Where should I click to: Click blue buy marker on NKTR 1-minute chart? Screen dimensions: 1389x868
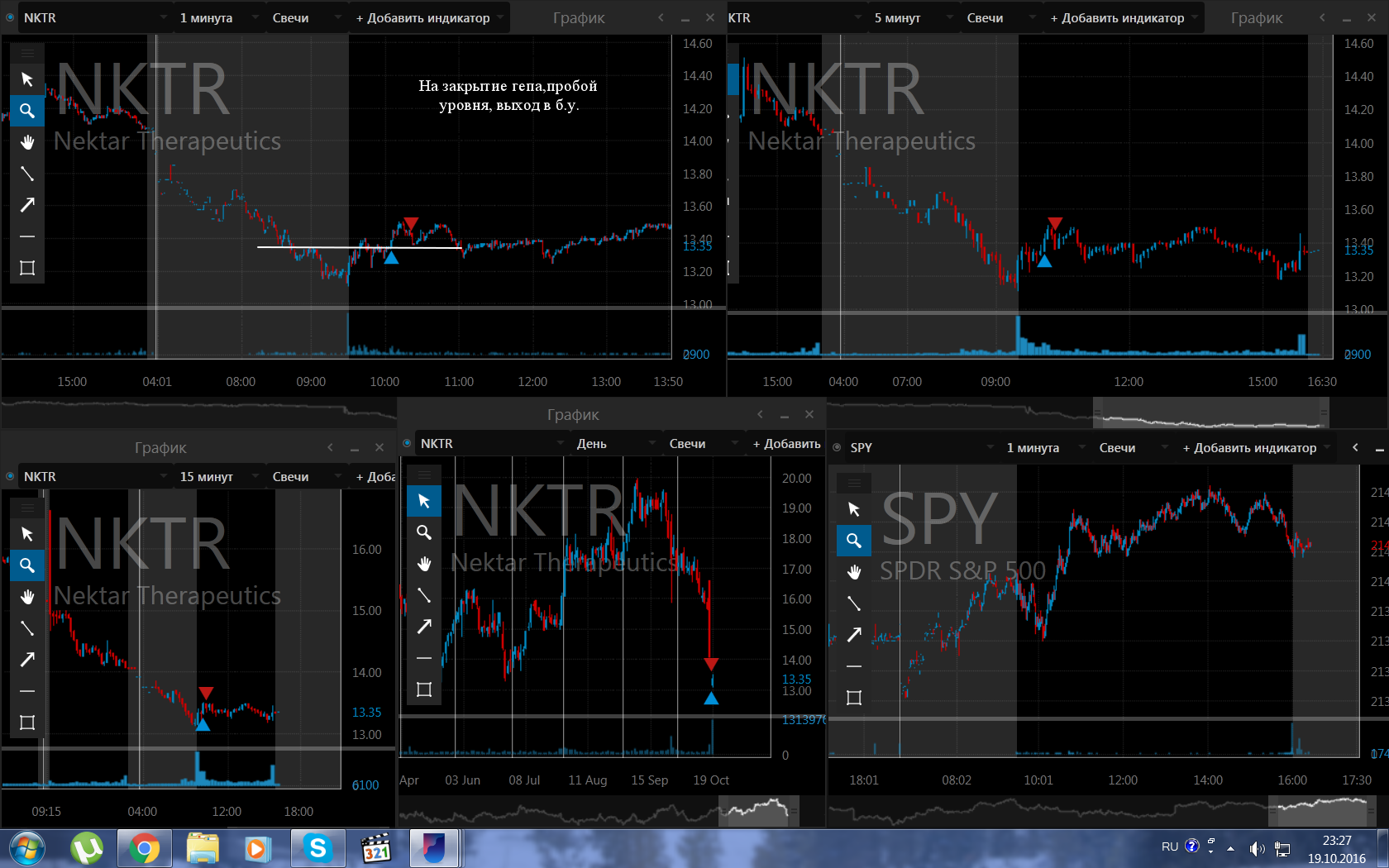point(391,258)
